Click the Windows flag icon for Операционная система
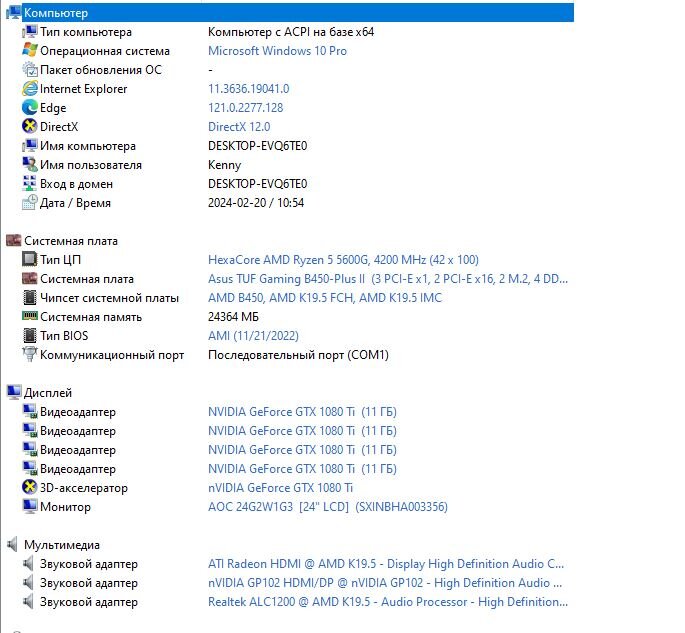Image resolution: width=685 pixels, height=633 pixels. (x=30, y=51)
